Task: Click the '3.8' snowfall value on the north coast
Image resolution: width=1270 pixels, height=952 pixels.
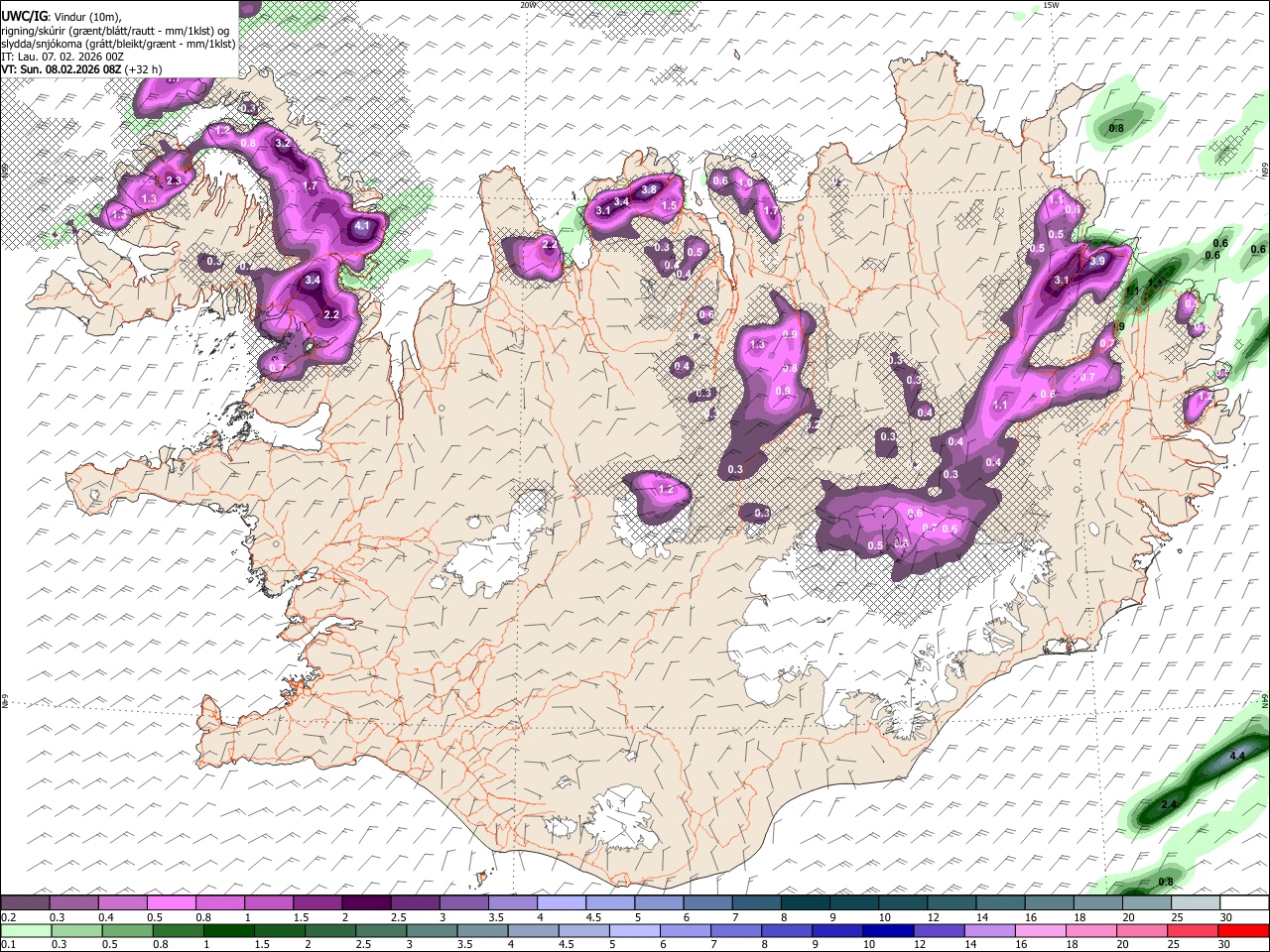Action: tap(650, 188)
